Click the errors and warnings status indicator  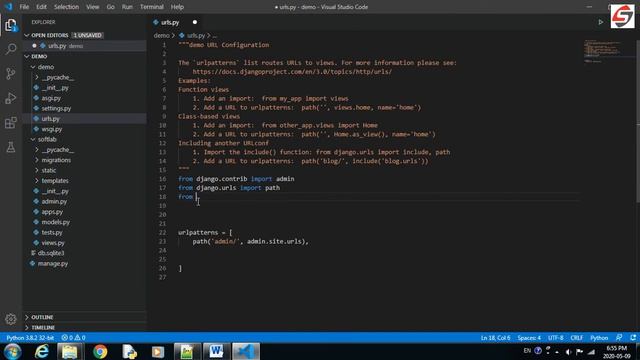coord(73,338)
